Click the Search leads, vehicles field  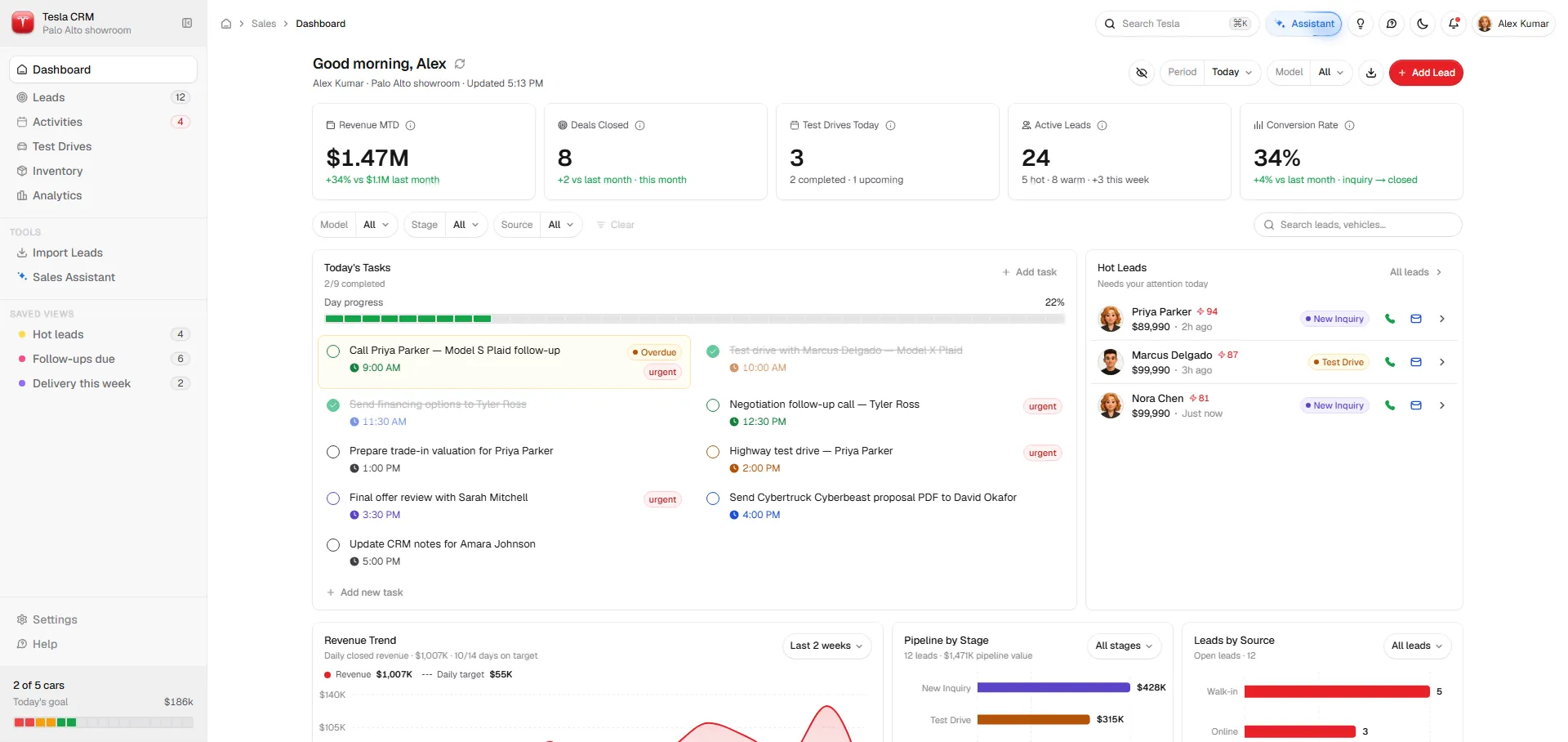(x=1358, y=225)
